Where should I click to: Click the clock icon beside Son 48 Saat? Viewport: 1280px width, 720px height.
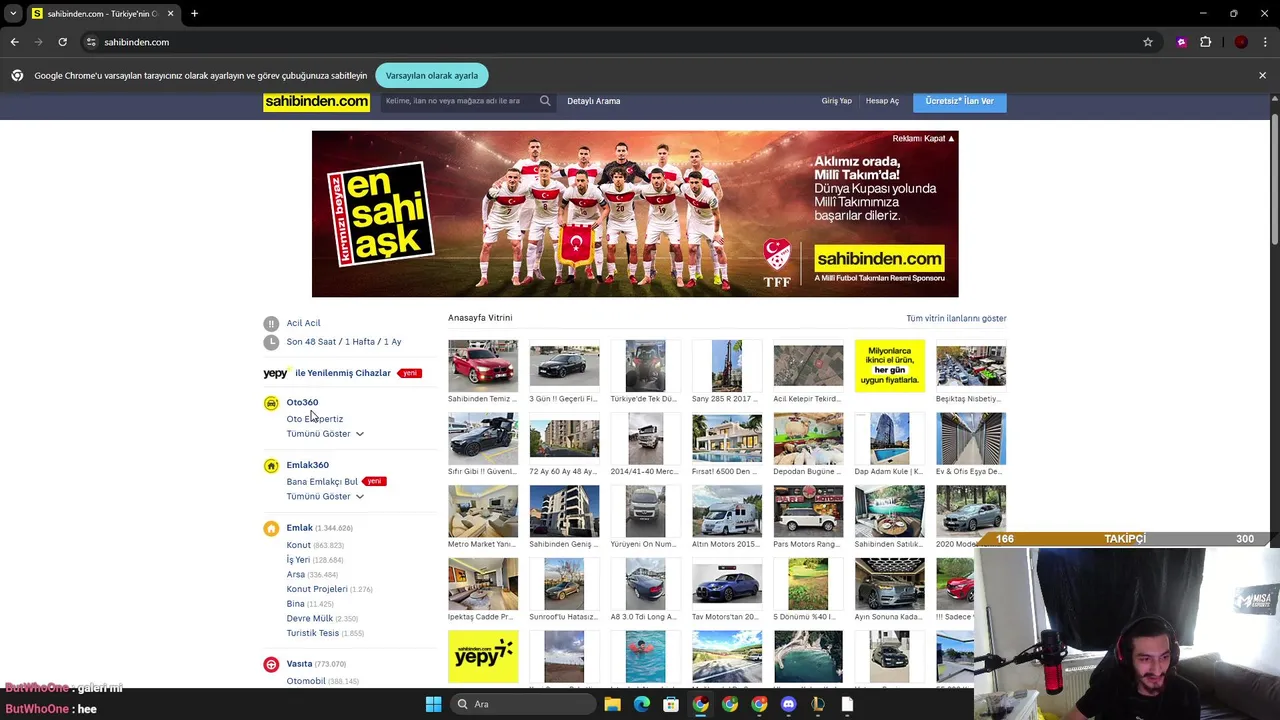[271, 342]
